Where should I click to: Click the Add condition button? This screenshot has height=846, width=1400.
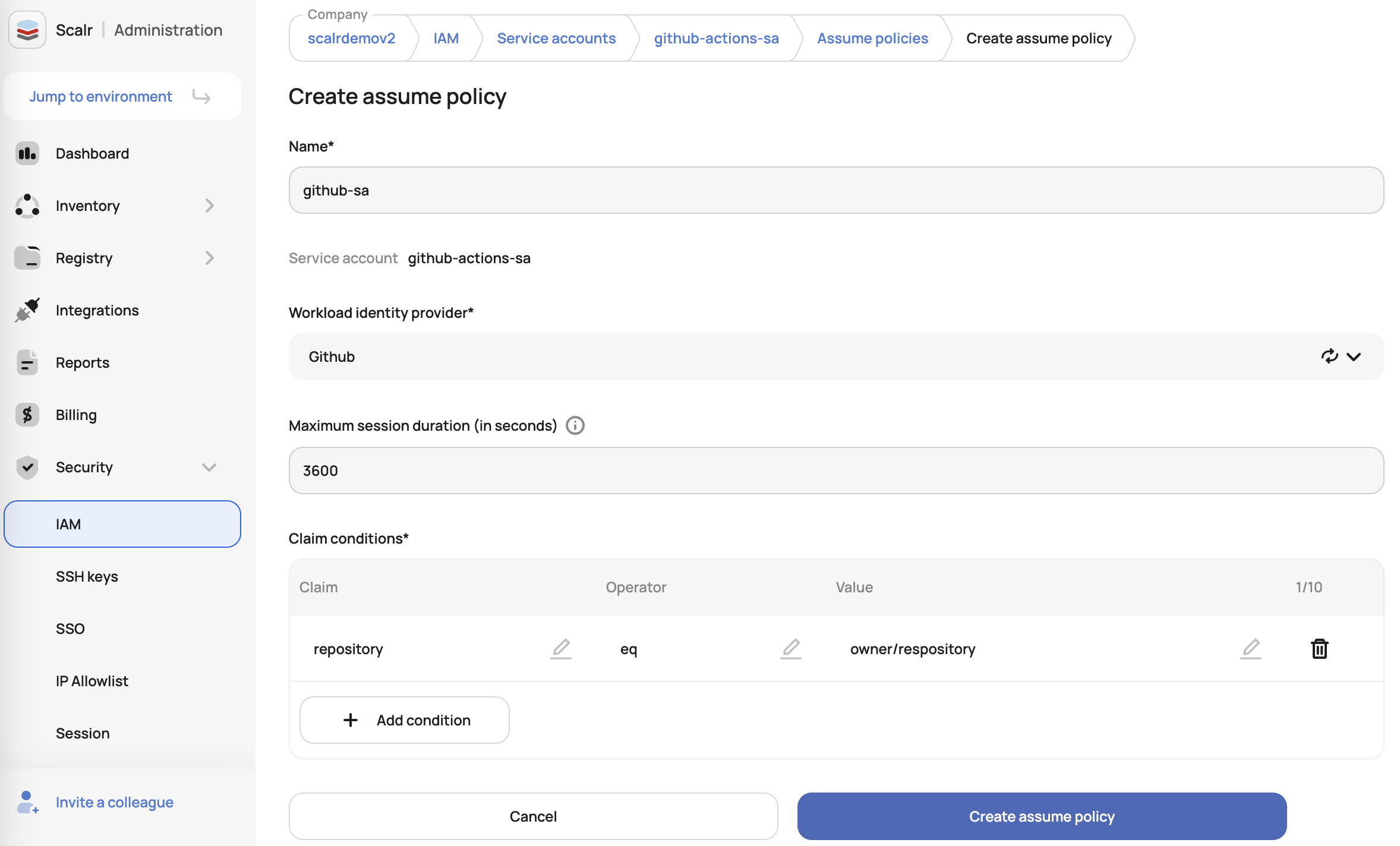[404, 720]
